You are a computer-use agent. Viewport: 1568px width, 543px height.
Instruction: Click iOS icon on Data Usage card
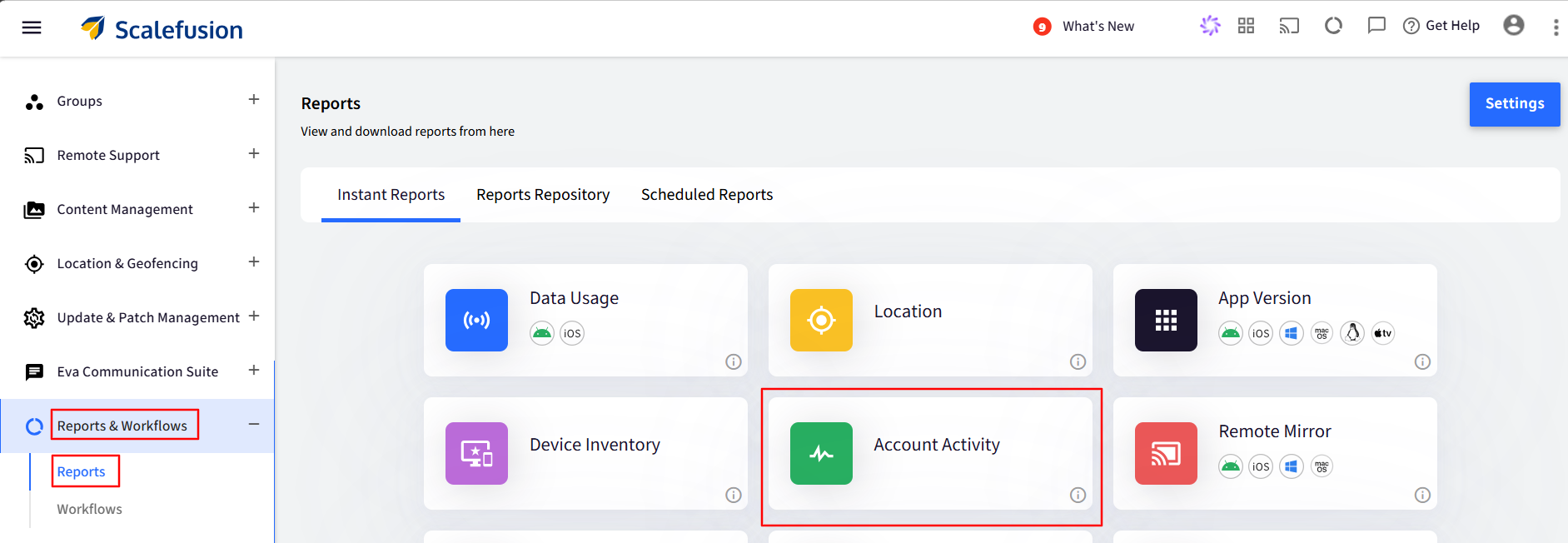tap(572, 333)
